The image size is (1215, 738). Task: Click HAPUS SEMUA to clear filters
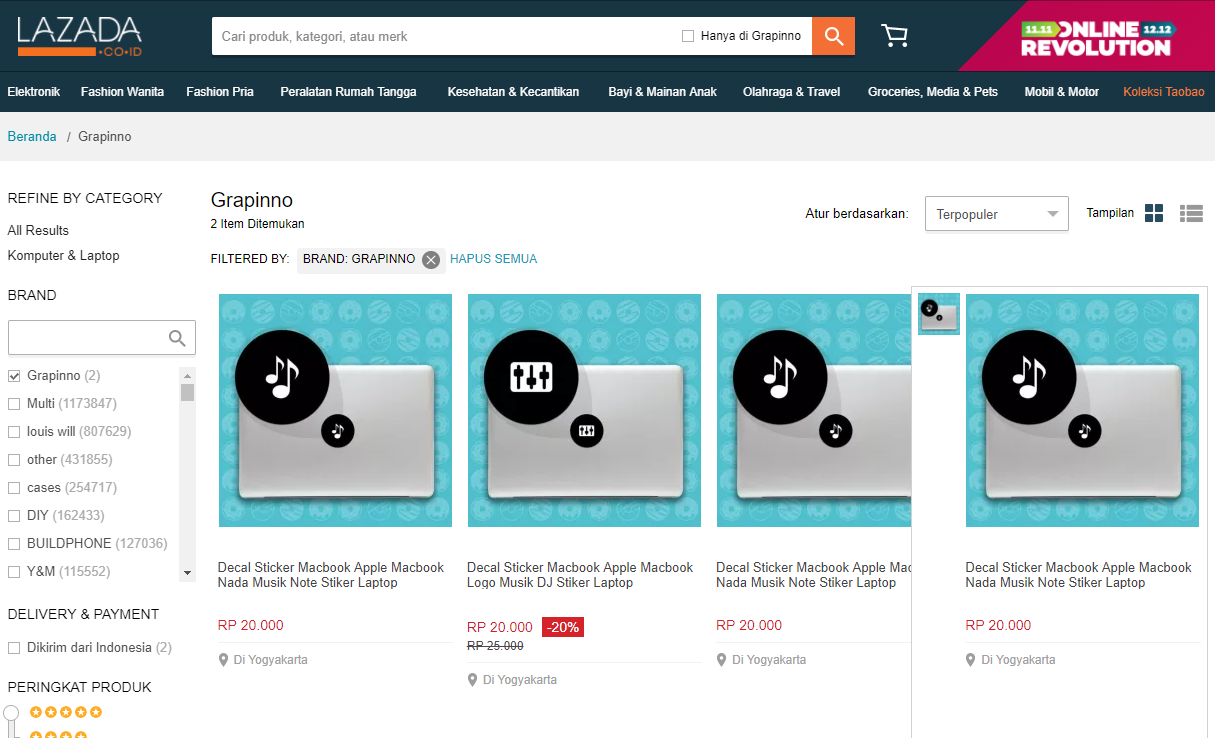click(x=494, y=259)
